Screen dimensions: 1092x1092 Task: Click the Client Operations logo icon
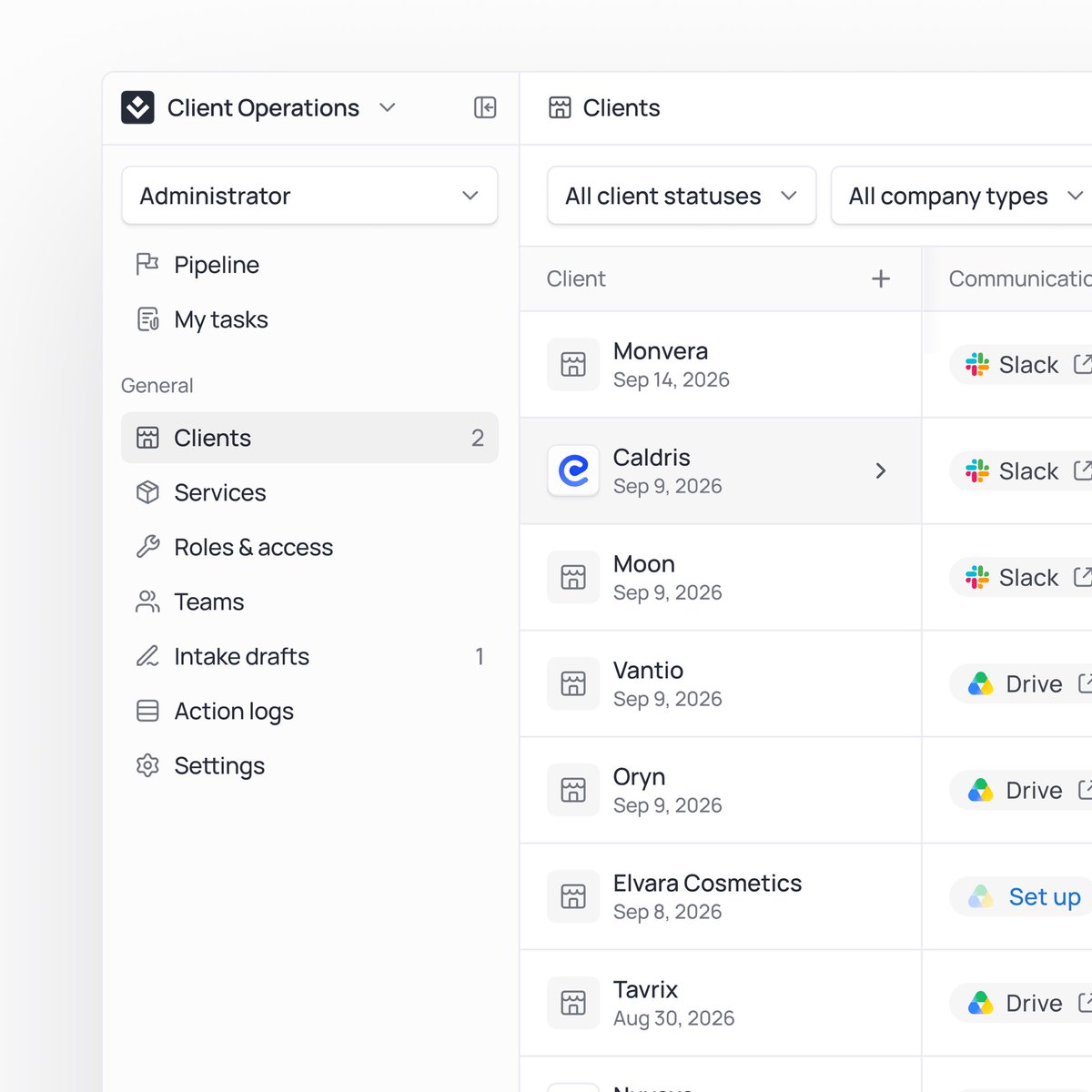(137, 107)
